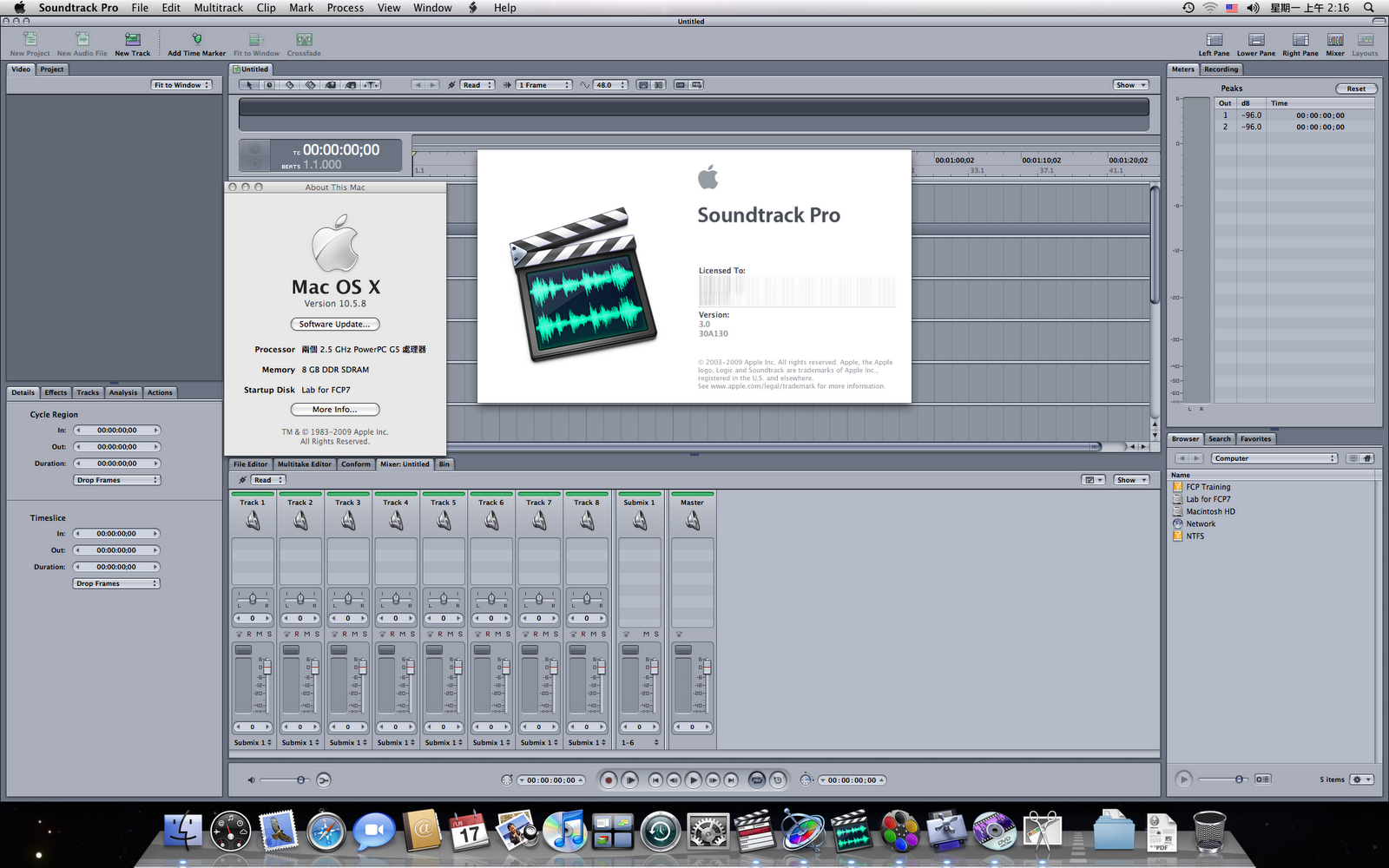Click Play from Beginning button beside Record
The width and height of the screenshot is (1389, 868).
point(630,780)
